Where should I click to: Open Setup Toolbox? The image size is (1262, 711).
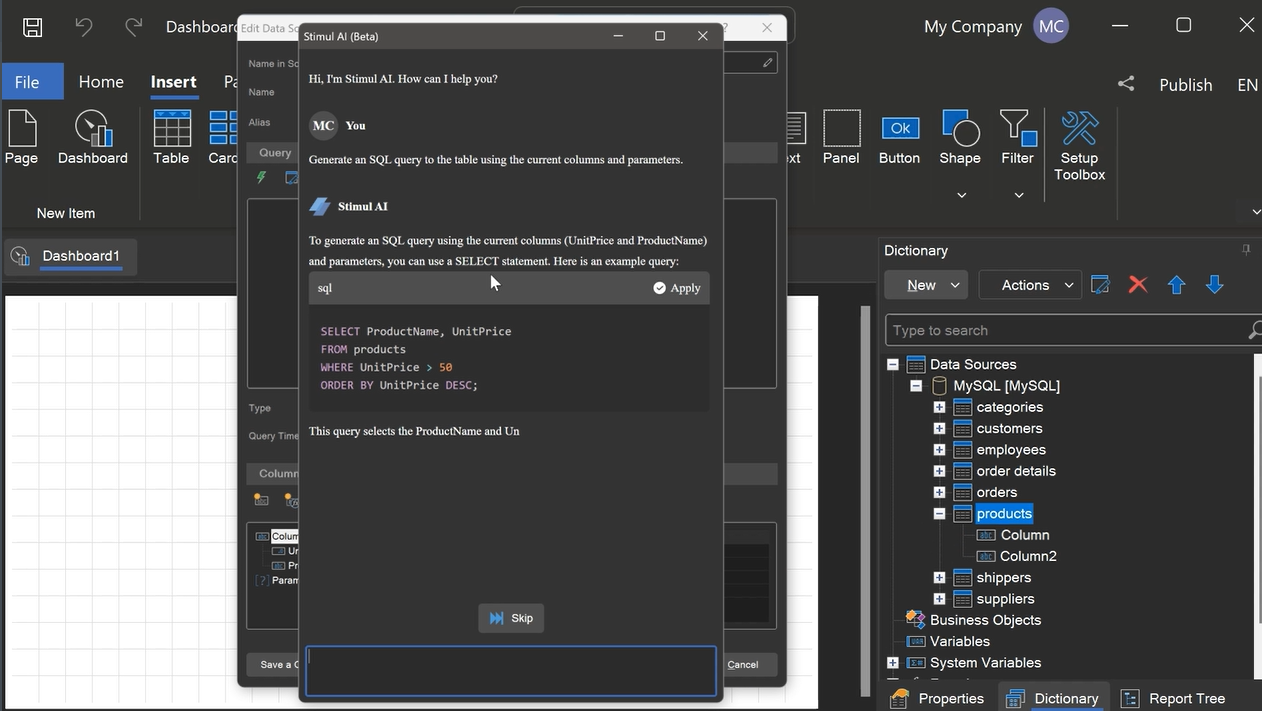(x=1079, y=146)
